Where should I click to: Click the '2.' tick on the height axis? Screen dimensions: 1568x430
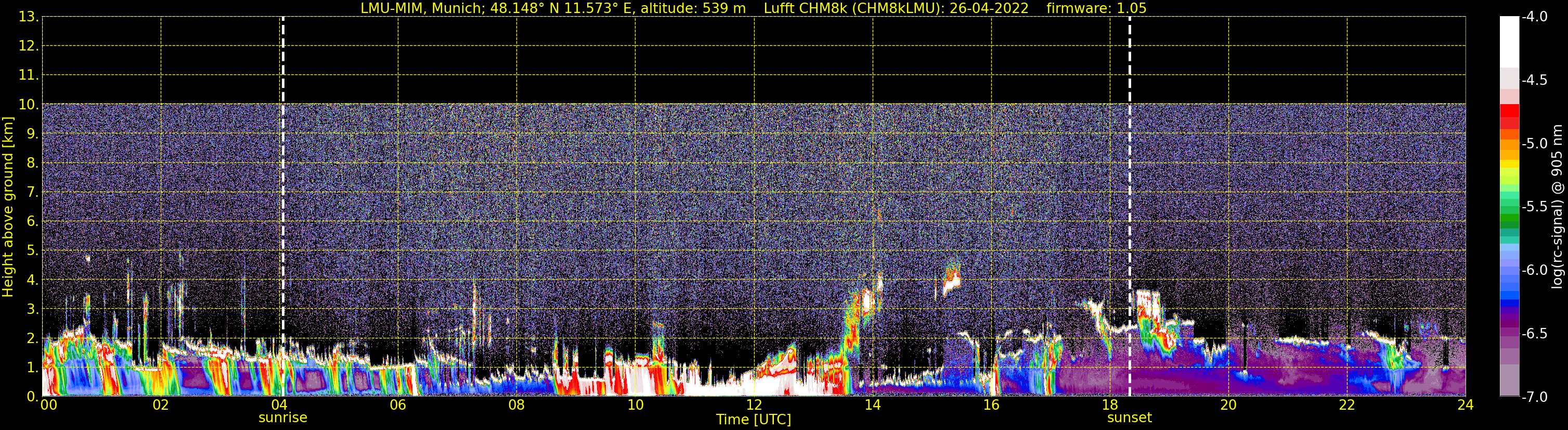pos(32,339)
